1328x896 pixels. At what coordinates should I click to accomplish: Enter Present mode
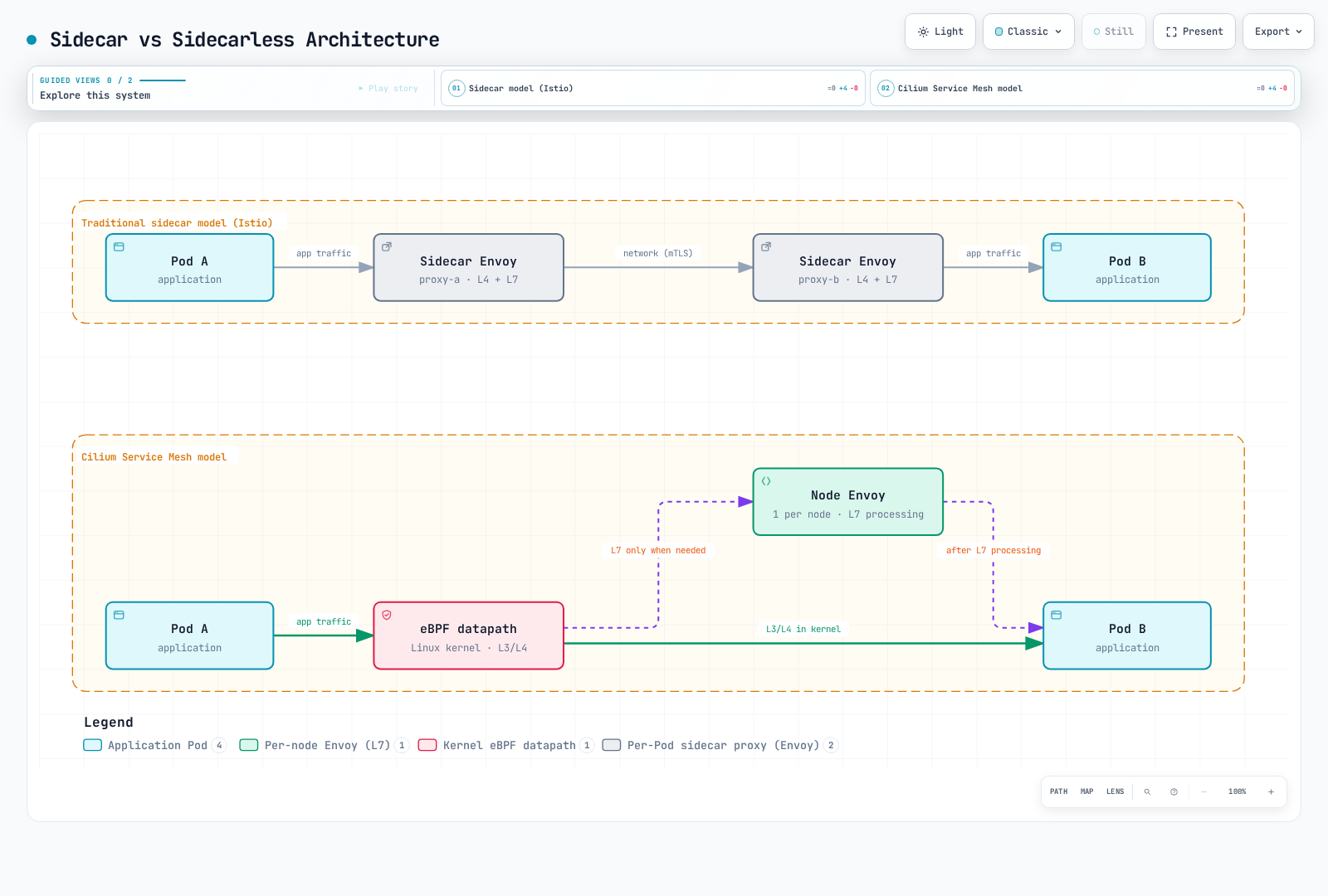(x=1194, y=32)
